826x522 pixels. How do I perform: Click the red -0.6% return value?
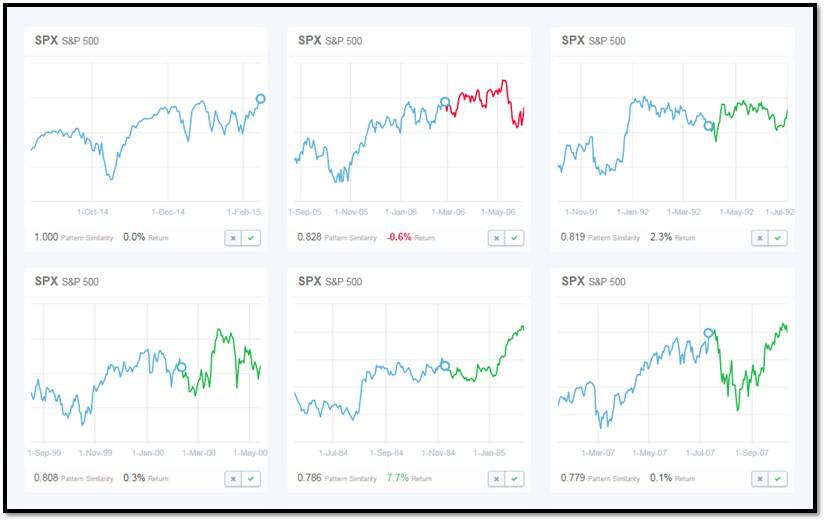pyautogui.click(x=399, y=238)
